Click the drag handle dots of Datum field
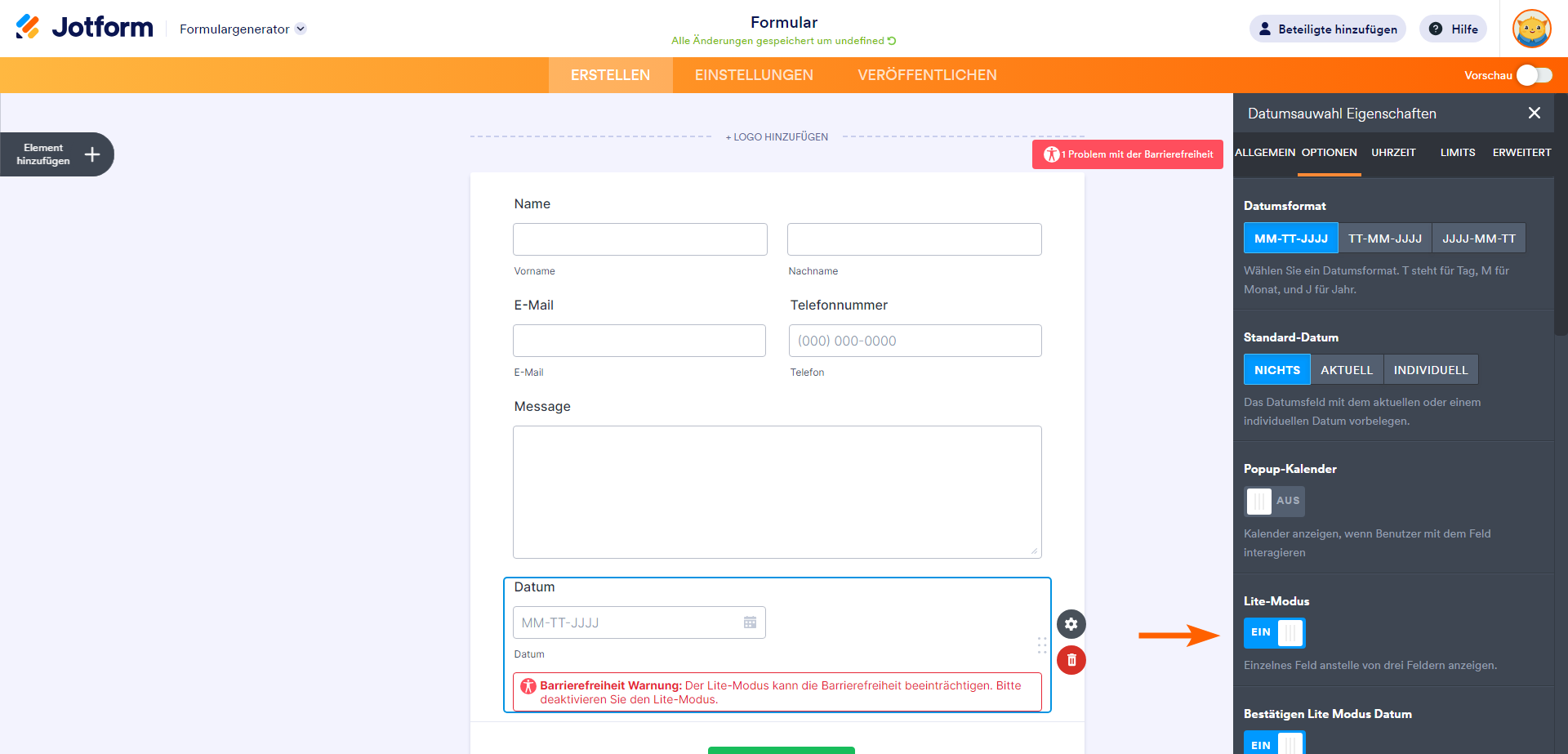Image resolution: width=1568 pixels, height=754 pixels. tap(1042, 645)
